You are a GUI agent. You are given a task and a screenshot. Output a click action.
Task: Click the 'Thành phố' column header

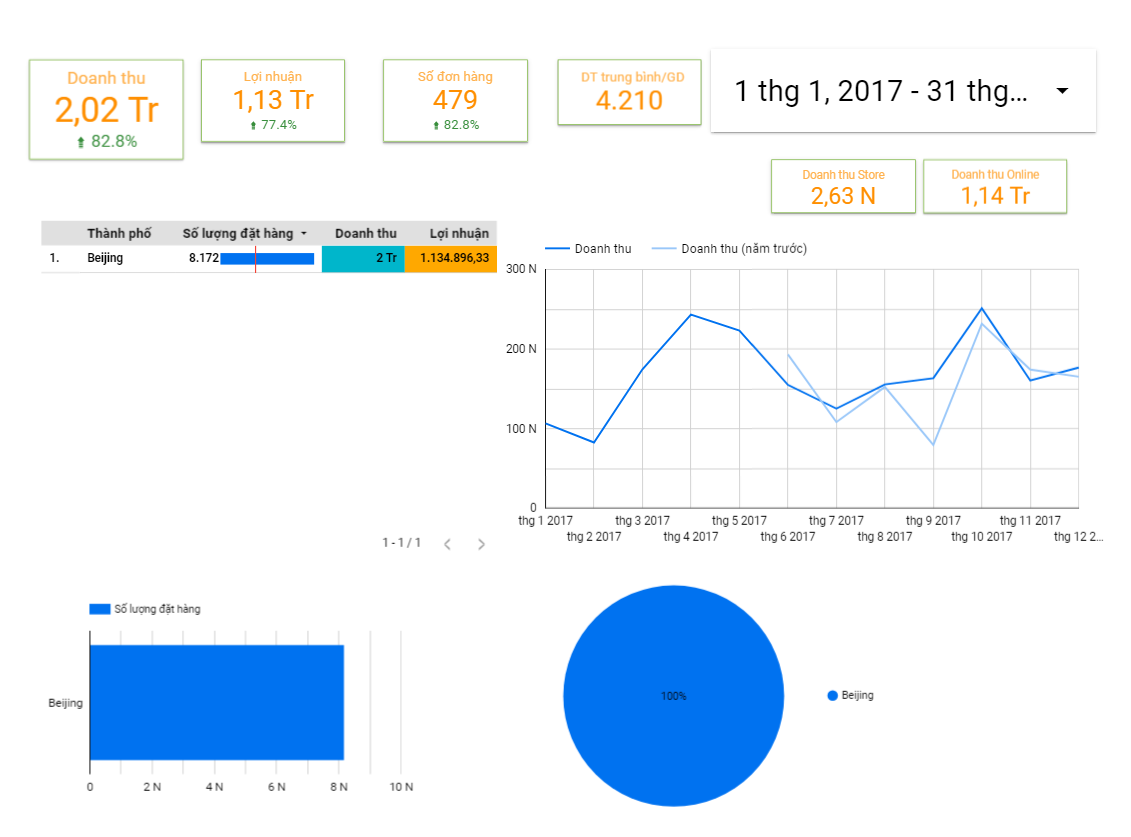click(x=119, y=233)
